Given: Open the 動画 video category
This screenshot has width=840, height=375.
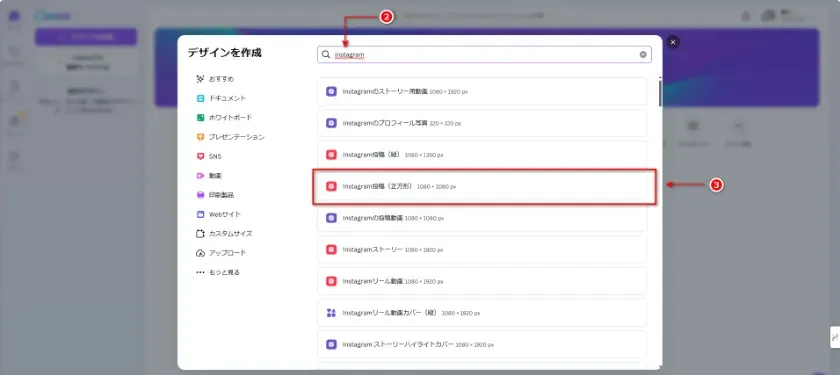Looking at the screenshot, I should point(209,176).
